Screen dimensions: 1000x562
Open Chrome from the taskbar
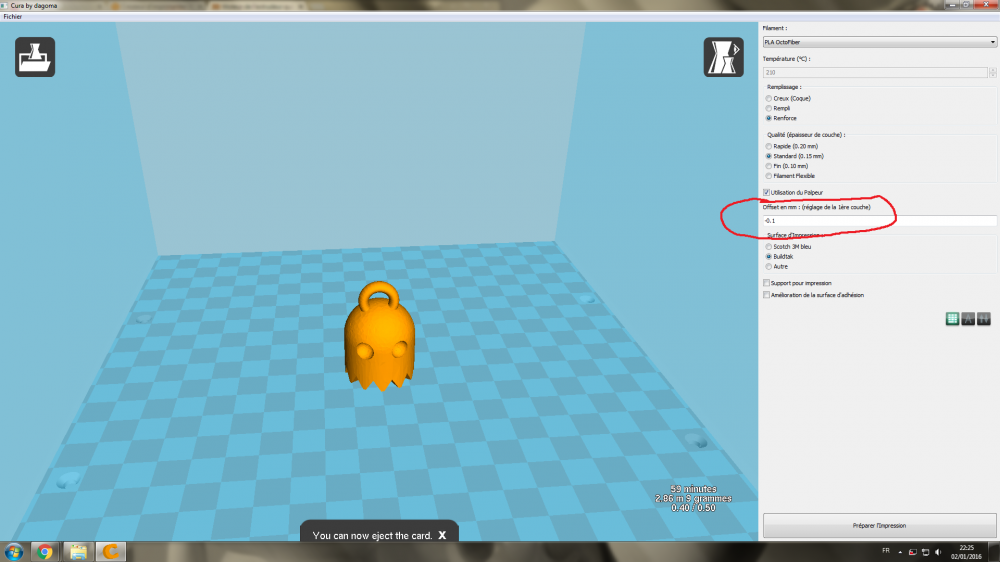click(x=45, y=552)
